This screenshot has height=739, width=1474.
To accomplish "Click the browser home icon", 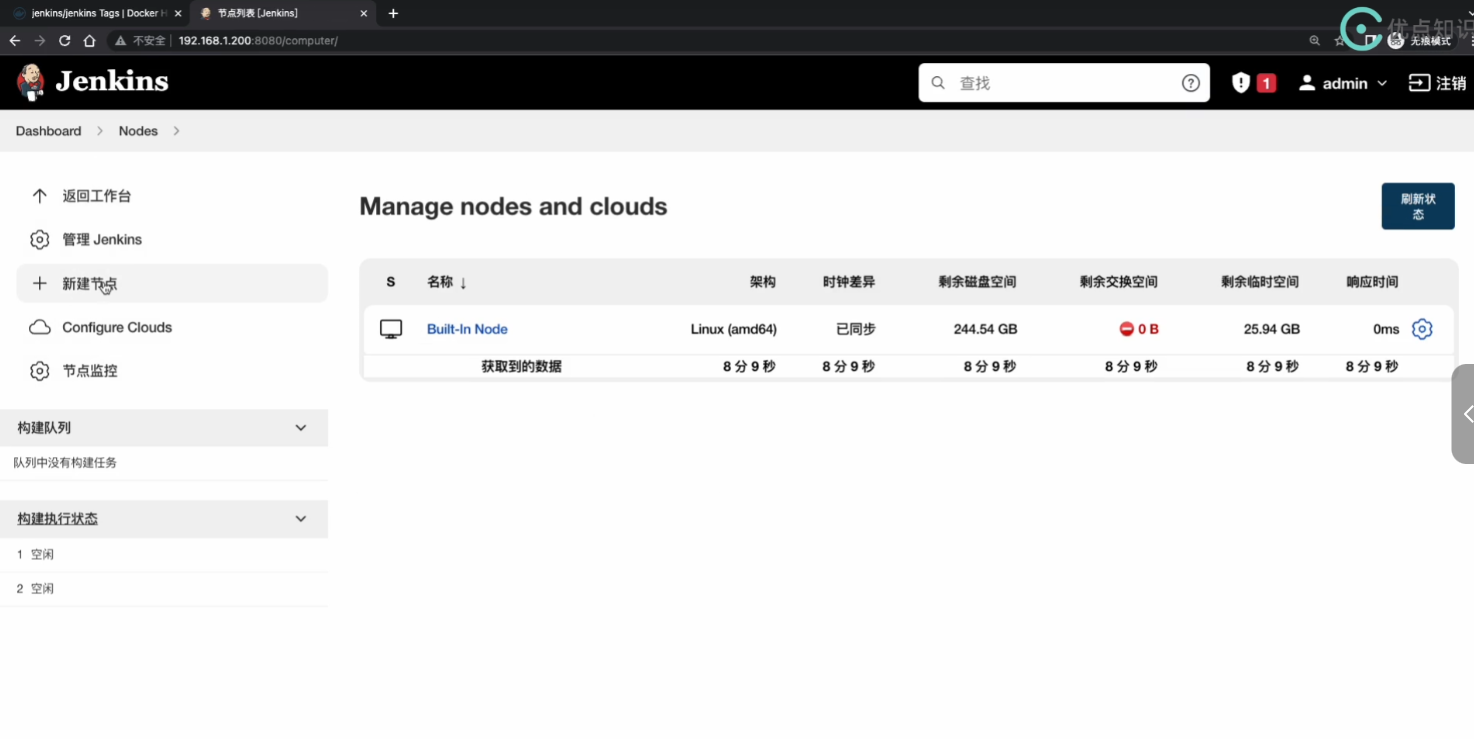I will (90, 41).
